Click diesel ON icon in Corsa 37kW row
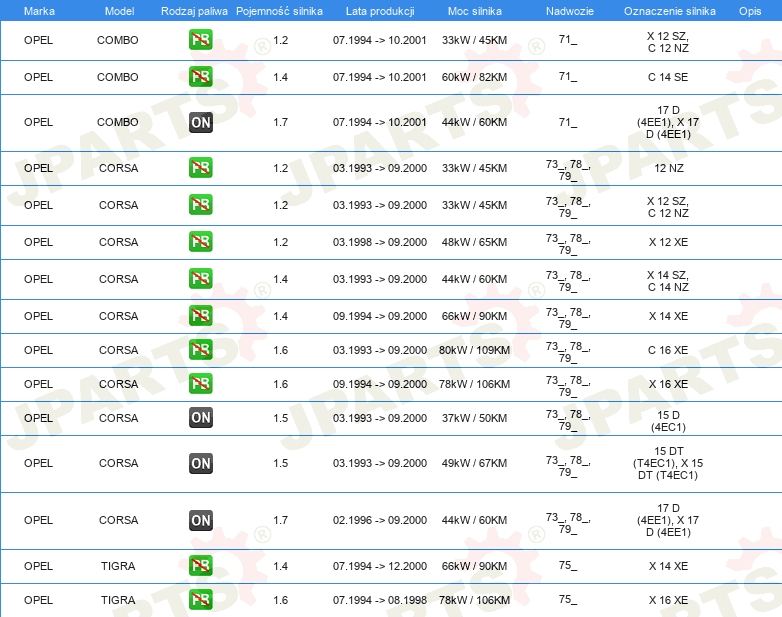 [x=200, y=417]
